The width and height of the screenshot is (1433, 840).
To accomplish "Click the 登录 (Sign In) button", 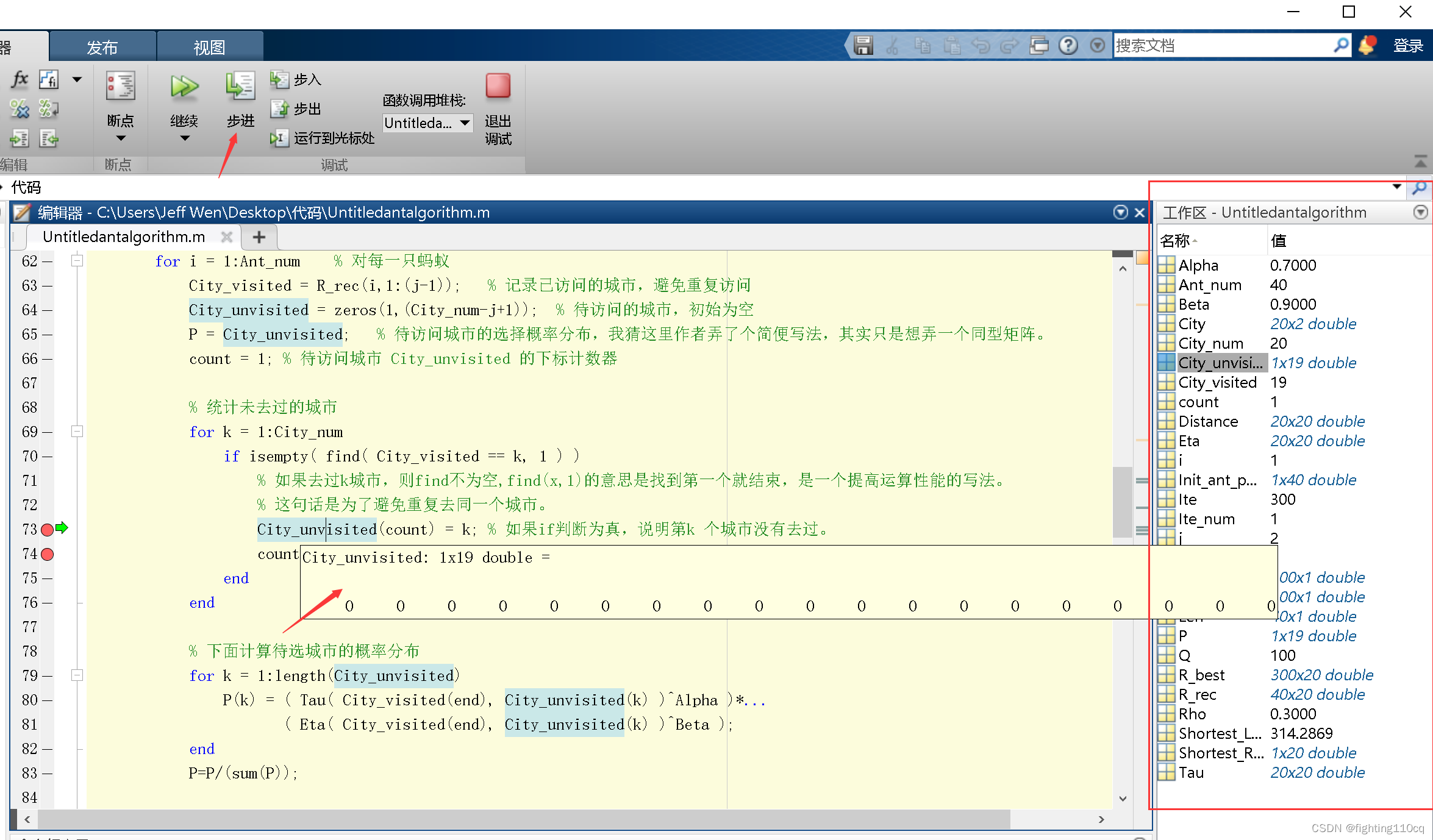I will tap(1407, 46).
